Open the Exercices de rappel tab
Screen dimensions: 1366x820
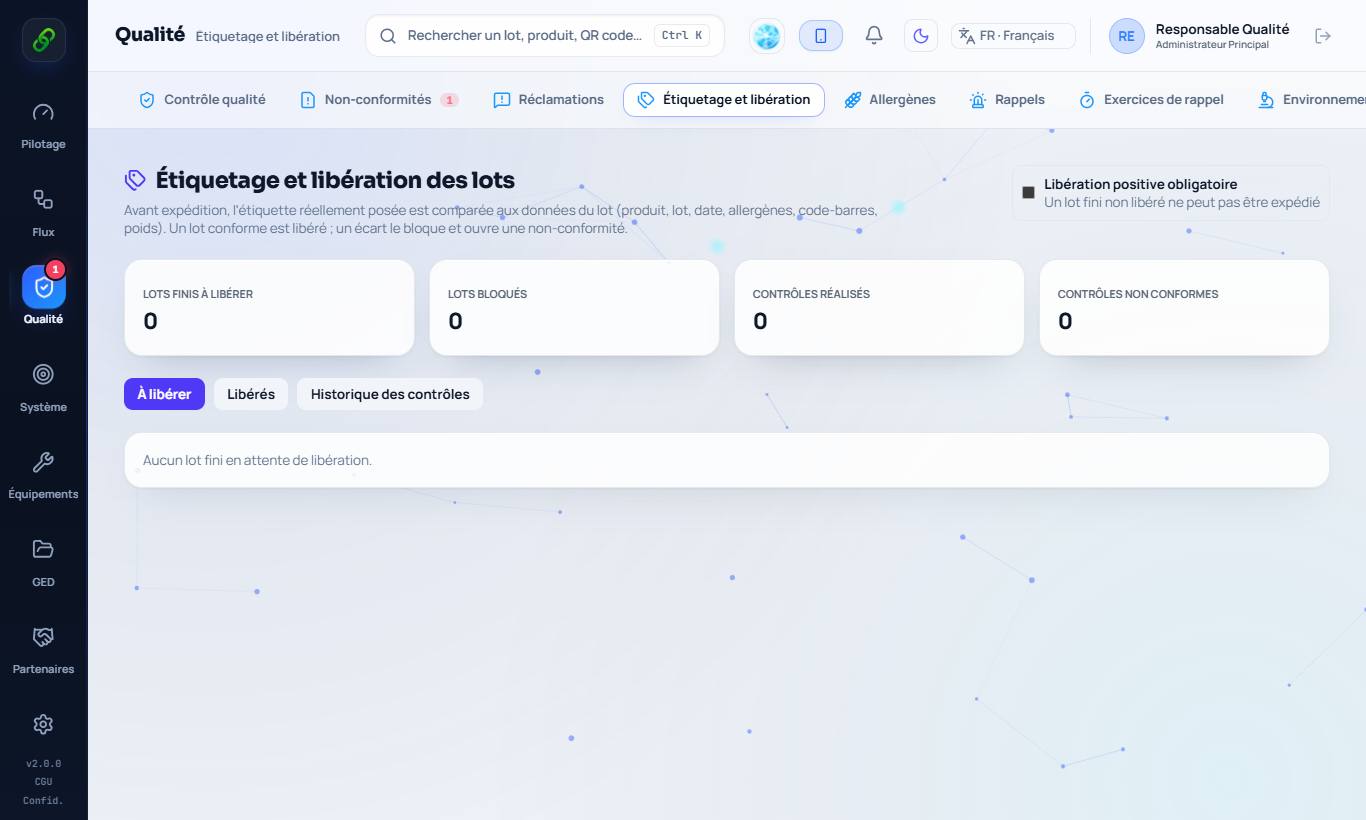click(1151, 100)
